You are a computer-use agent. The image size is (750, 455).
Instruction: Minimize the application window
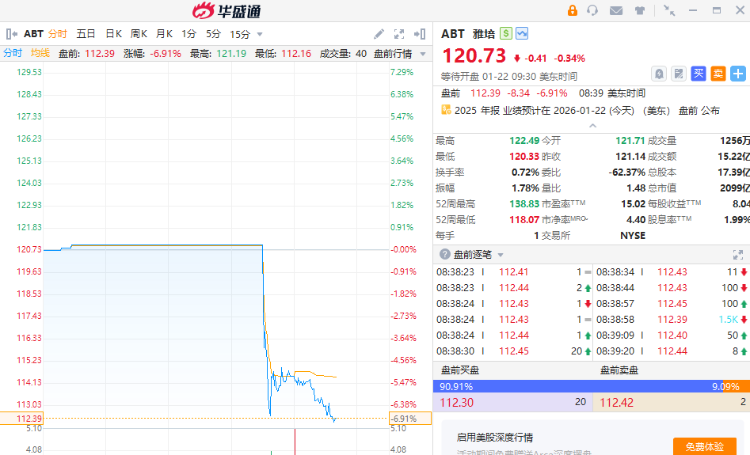point(693,11)
